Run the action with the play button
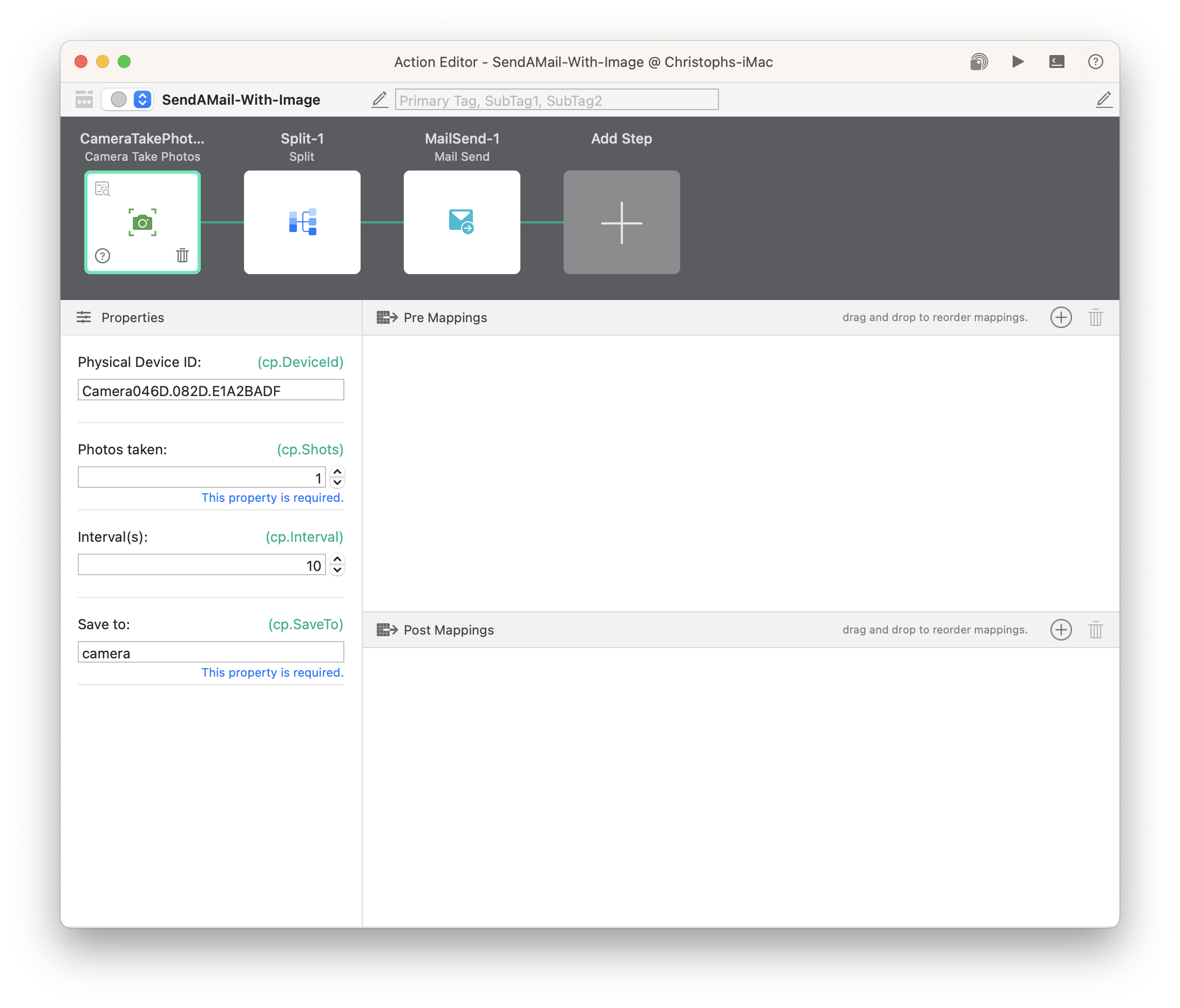1180x1008 pixels. 1018,62
